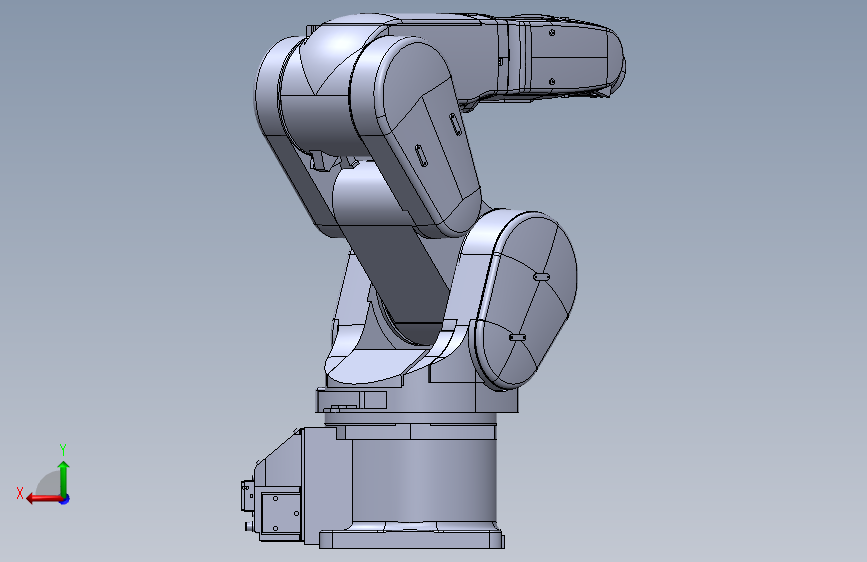This screenshot has width=867, height=562.
Task: Click the green Y axis arrow of the triad
Action: (x=64, y=478)
